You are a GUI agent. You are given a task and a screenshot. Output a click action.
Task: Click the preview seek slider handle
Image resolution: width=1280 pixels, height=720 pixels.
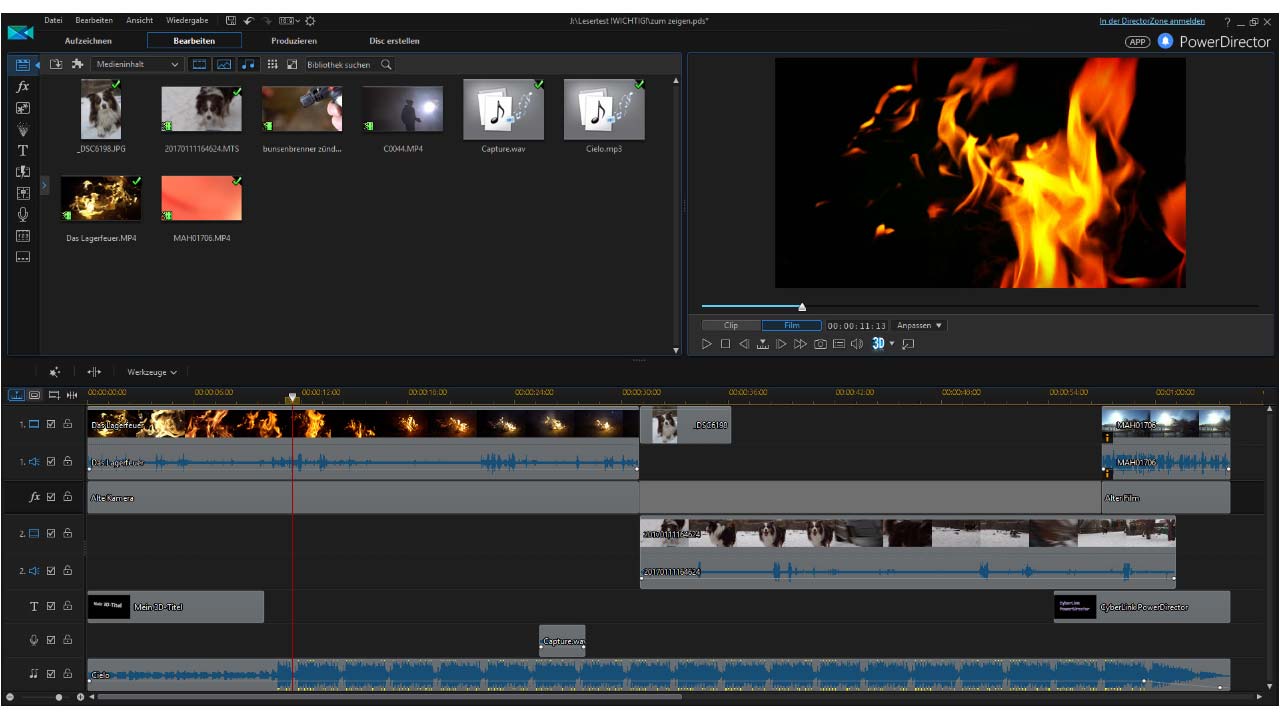point(802,307)
